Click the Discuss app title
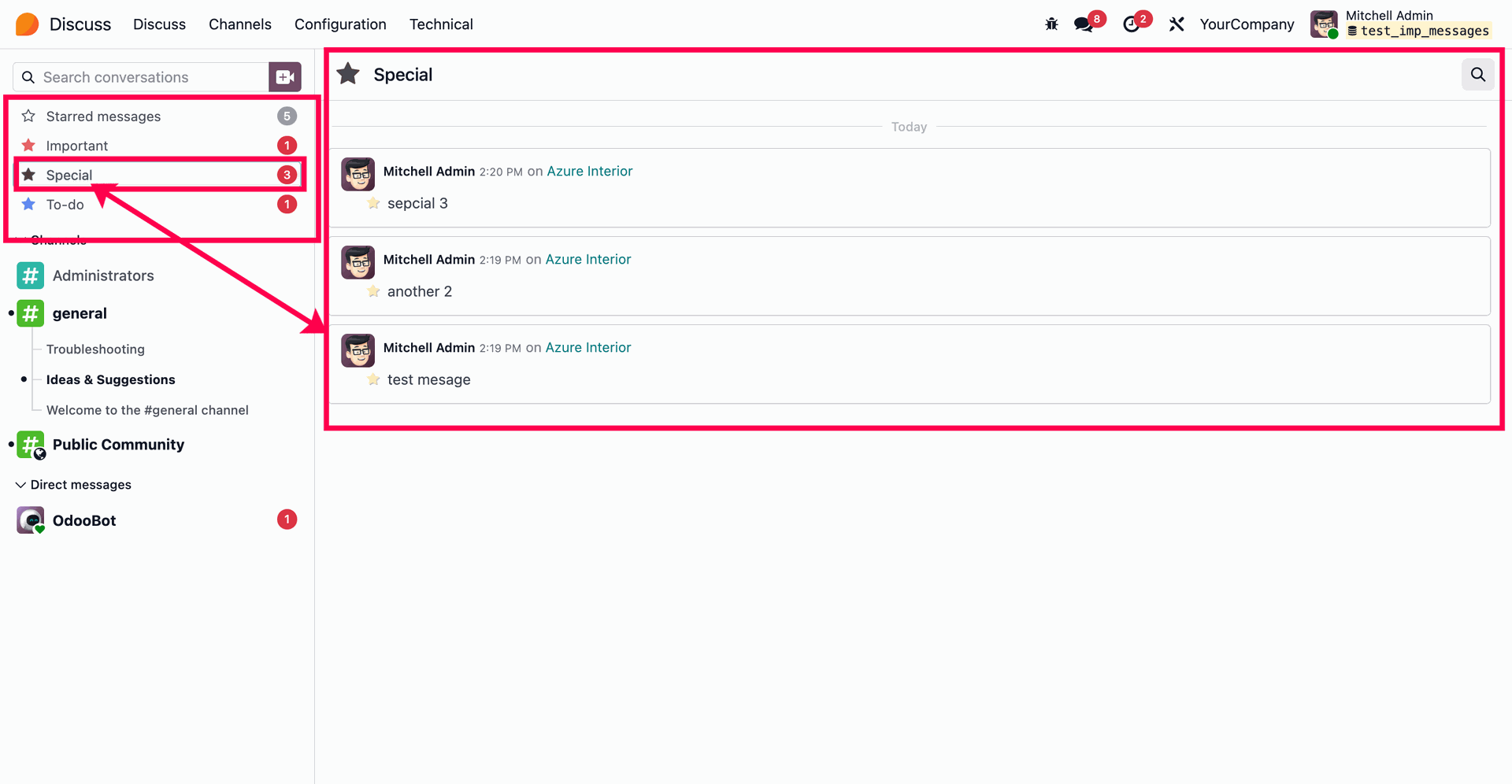The height and width of the screenshot is (784, 1512). (80, 24)
